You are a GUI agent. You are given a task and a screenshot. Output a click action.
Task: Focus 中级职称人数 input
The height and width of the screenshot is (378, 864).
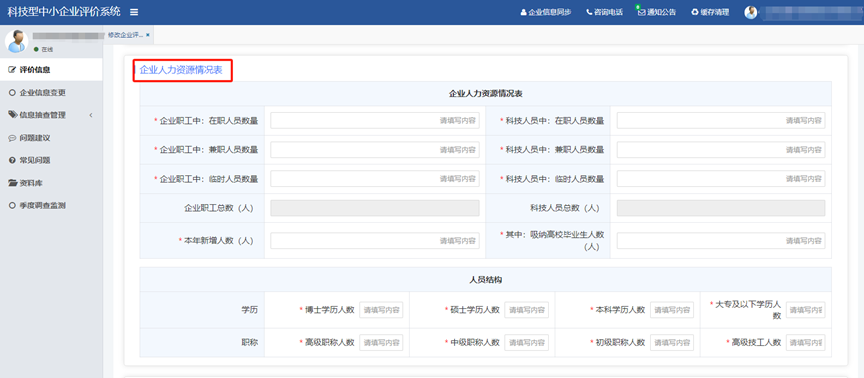[526, 342]
